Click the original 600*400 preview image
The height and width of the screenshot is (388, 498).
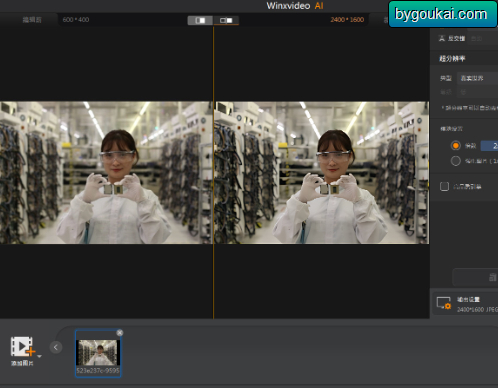tap(106, 173)
